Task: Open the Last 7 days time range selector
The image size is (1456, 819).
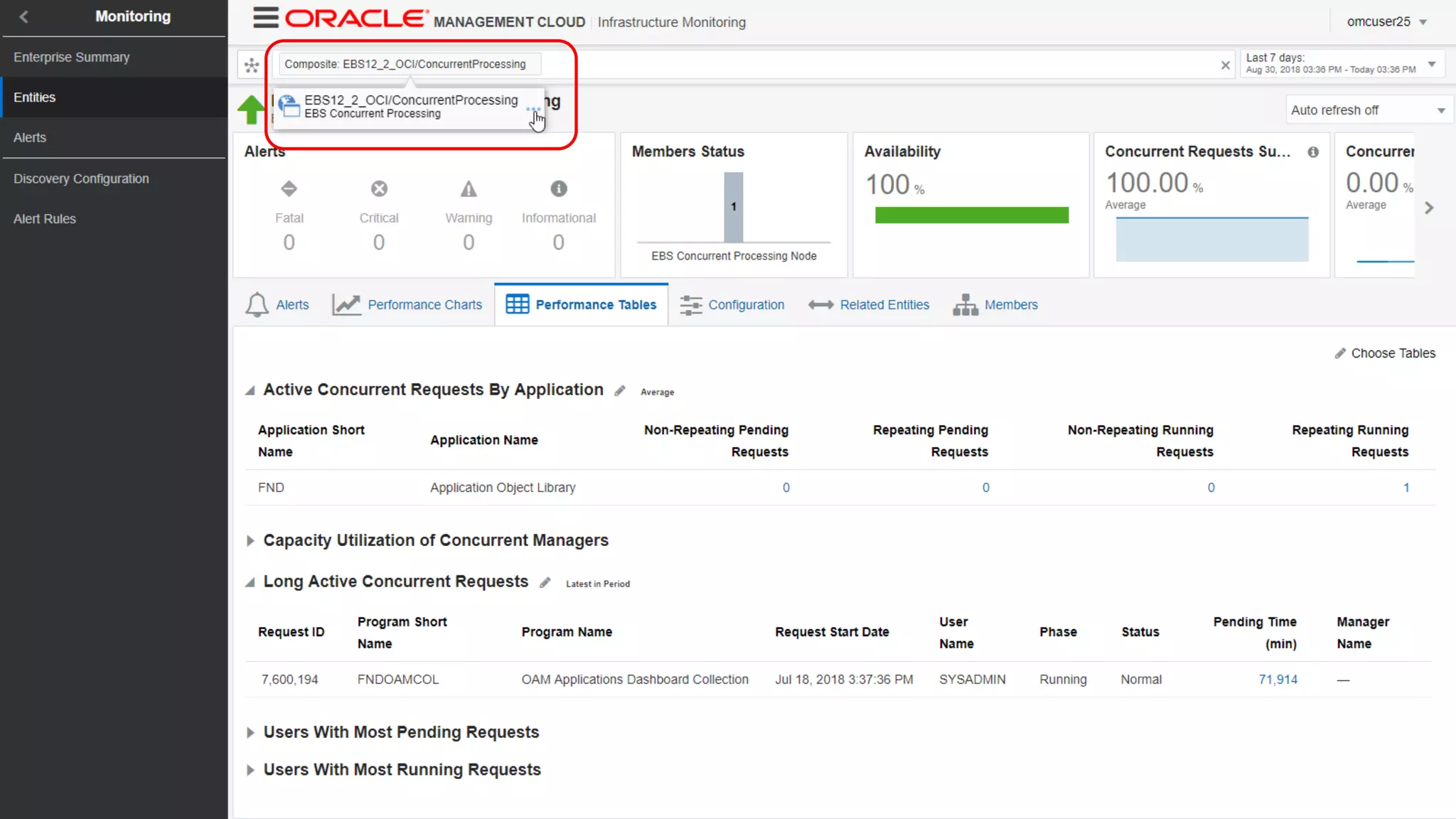Action: [x=1342, y=63]
